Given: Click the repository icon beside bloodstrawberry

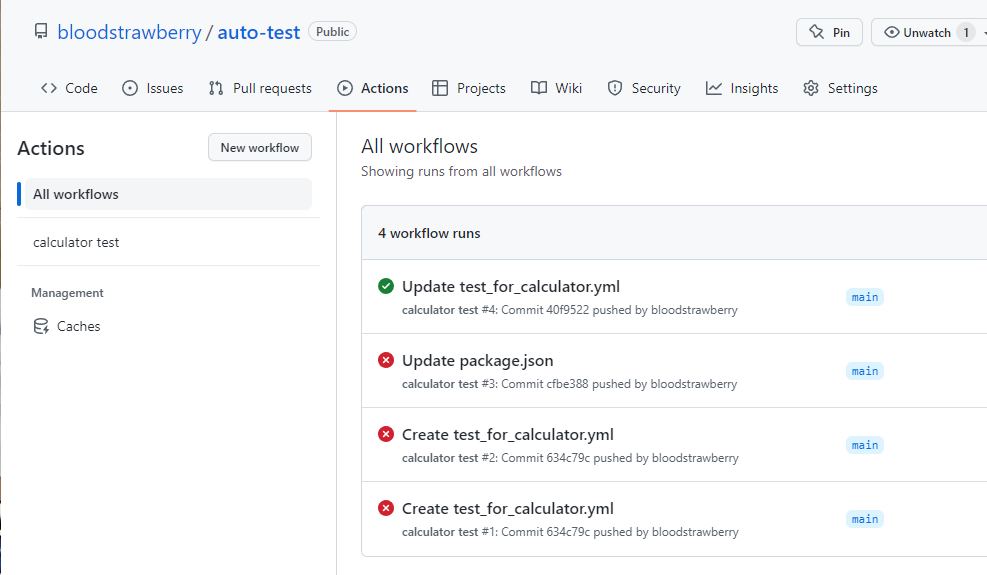Looking at the screenshot, I should pyautogui.click(x=41, y=31).
